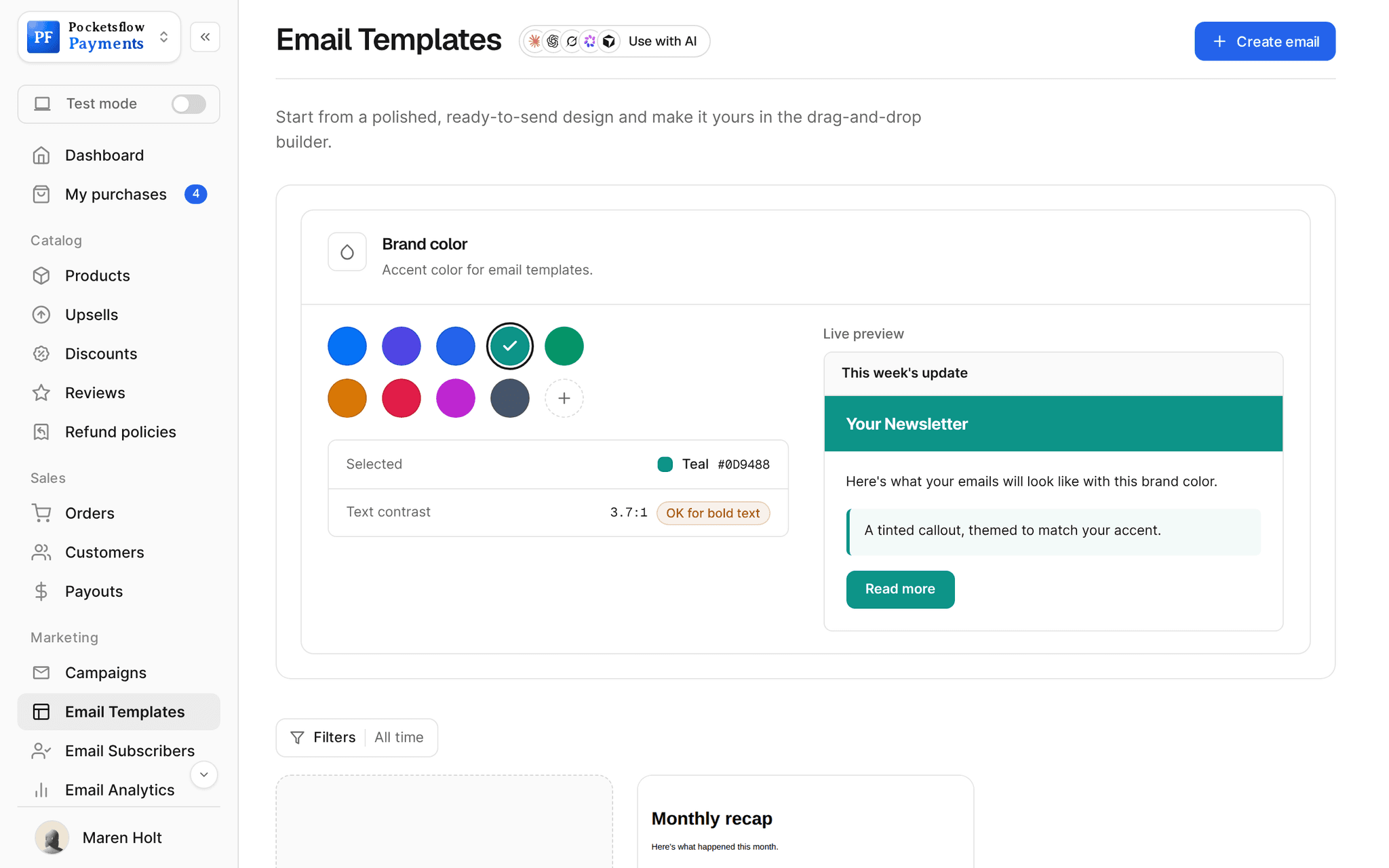This screenshot has height=868, width=1389.
Task: Select the bright blue brand color swatch
Action: 347,346
